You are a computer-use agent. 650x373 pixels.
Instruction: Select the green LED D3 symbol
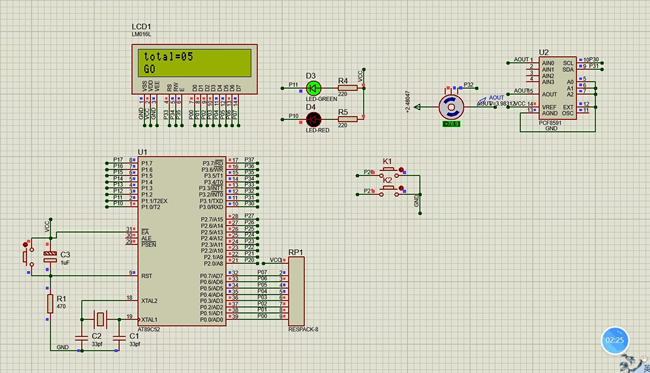313,88
